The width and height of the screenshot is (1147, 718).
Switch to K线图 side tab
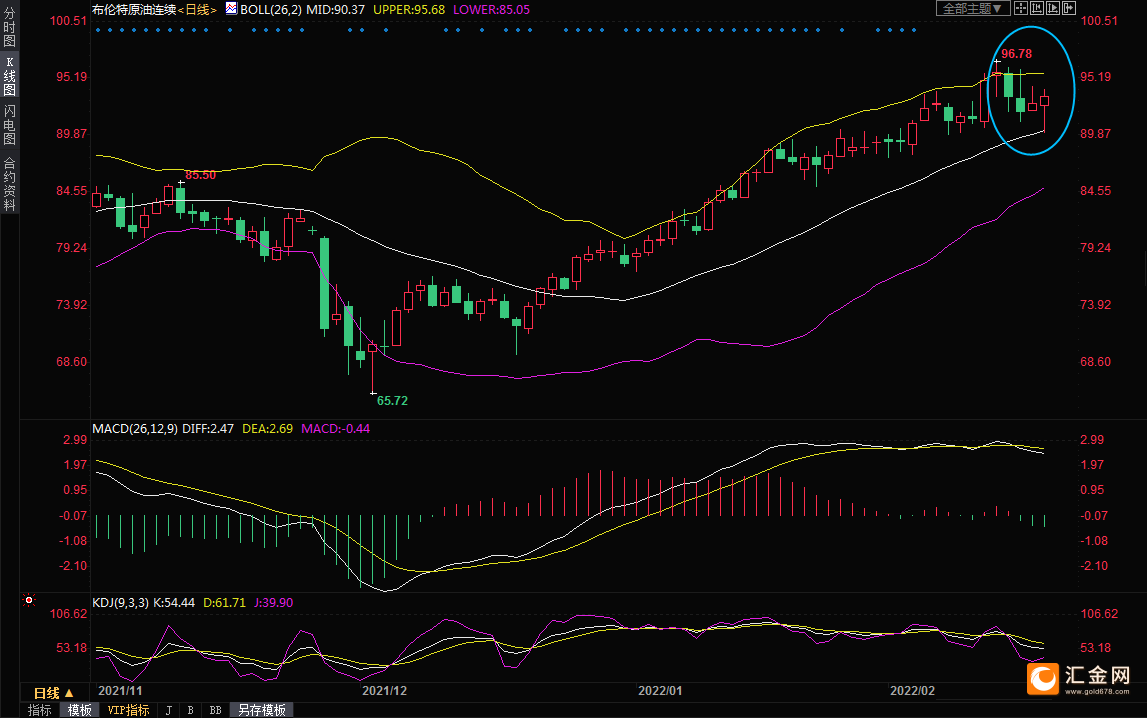(10, 76)
